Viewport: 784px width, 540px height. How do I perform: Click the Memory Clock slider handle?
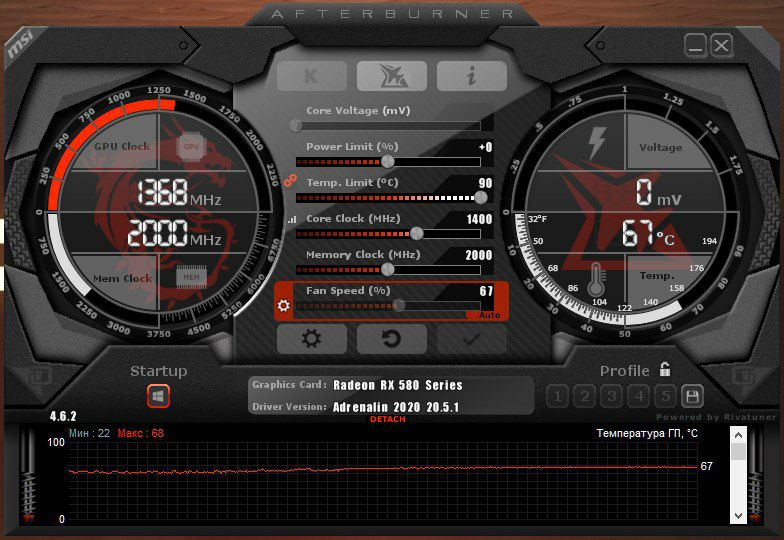(x=388, y=269)
